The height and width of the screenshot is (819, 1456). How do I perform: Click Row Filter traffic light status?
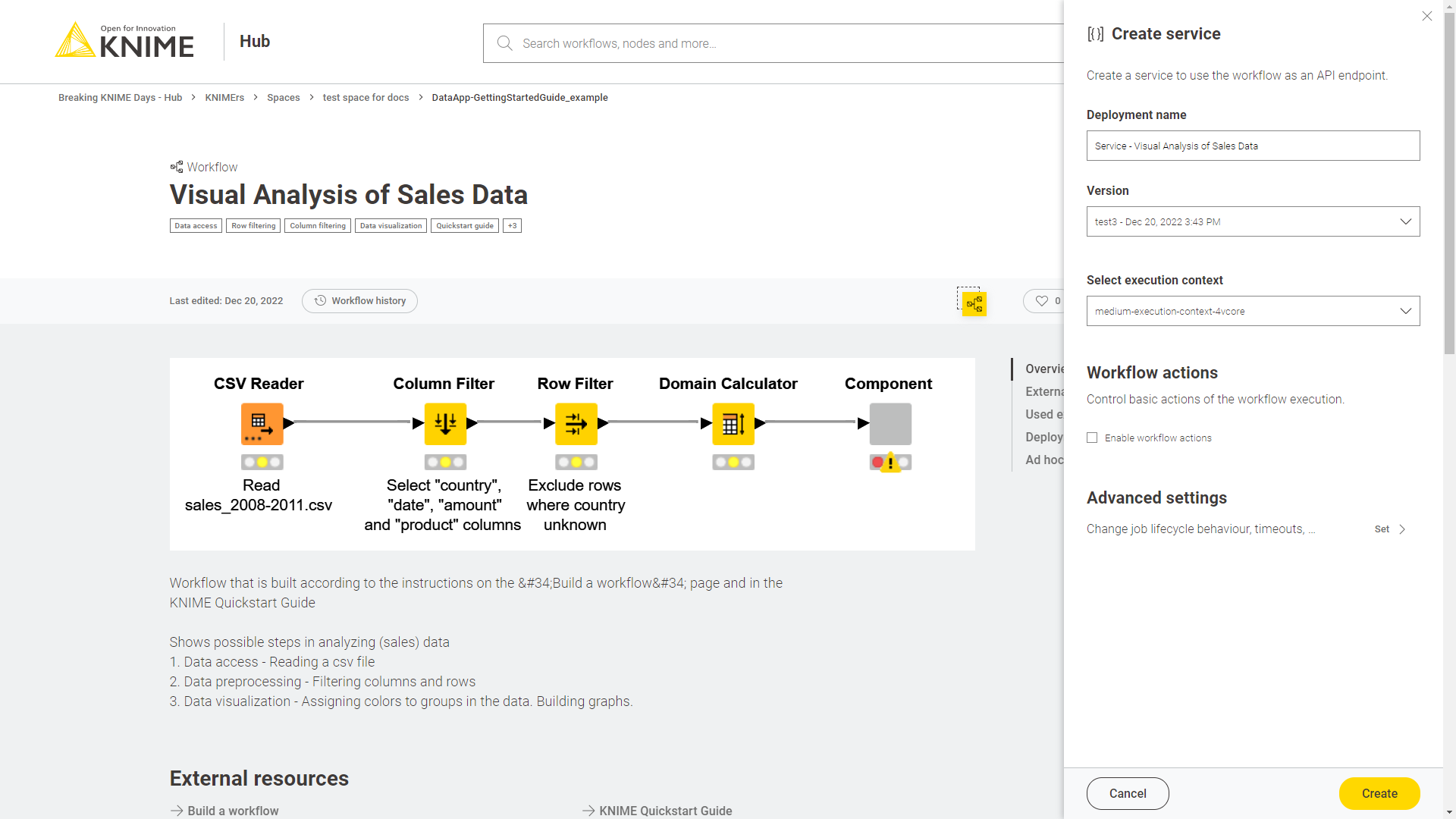pyautogui.click(x=576, y=462)
